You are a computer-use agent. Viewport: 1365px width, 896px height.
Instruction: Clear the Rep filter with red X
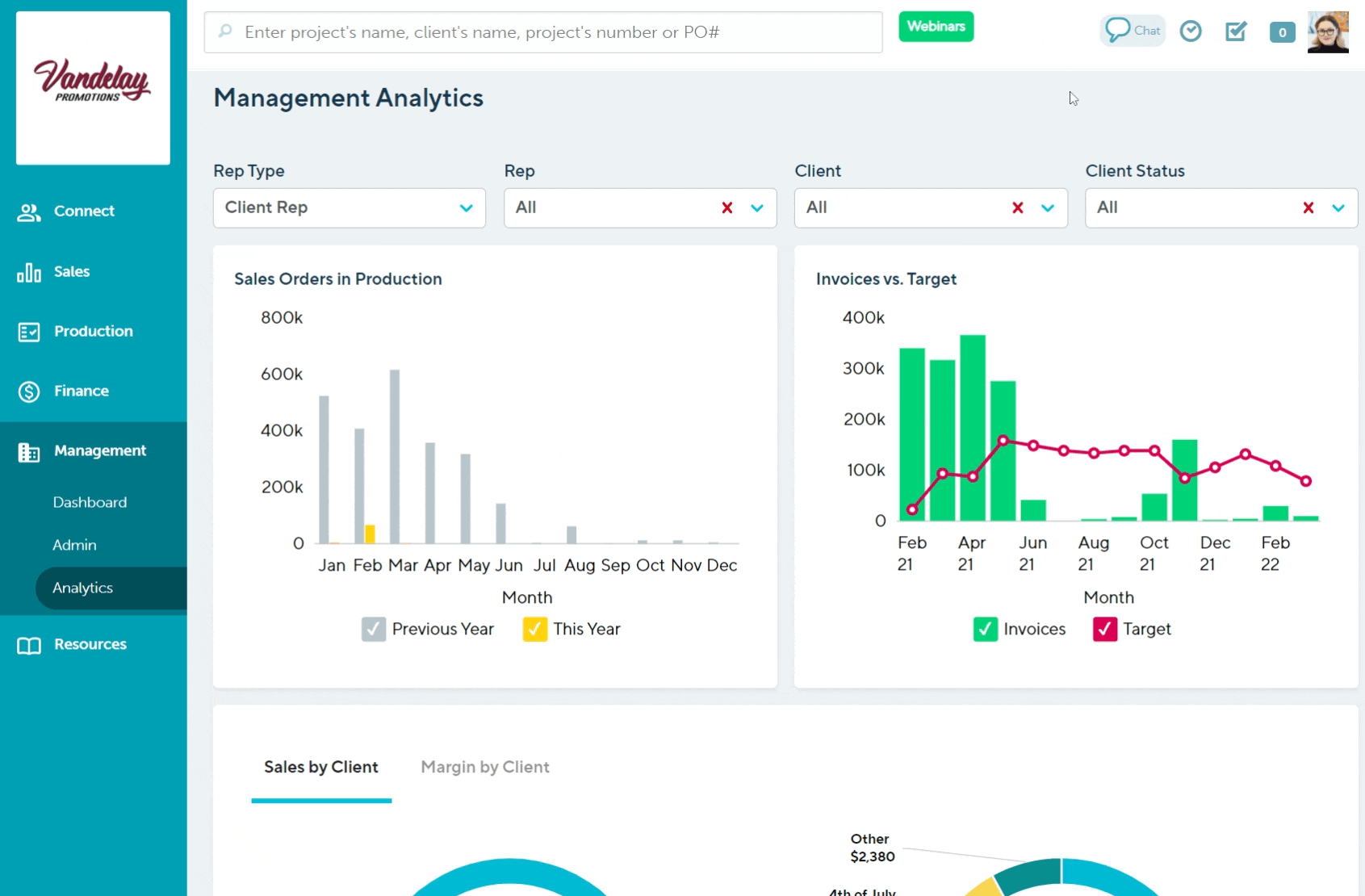(727, 208)
